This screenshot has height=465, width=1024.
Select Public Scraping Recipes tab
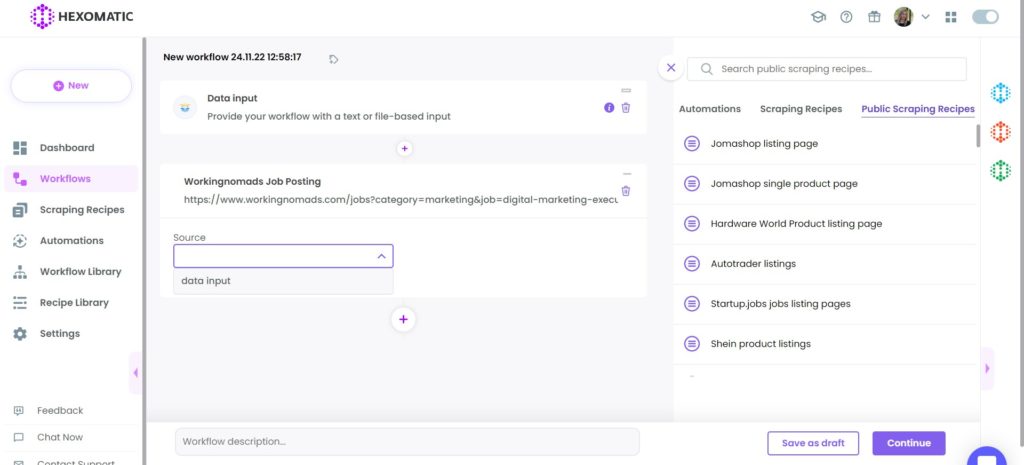click(918, 109)
